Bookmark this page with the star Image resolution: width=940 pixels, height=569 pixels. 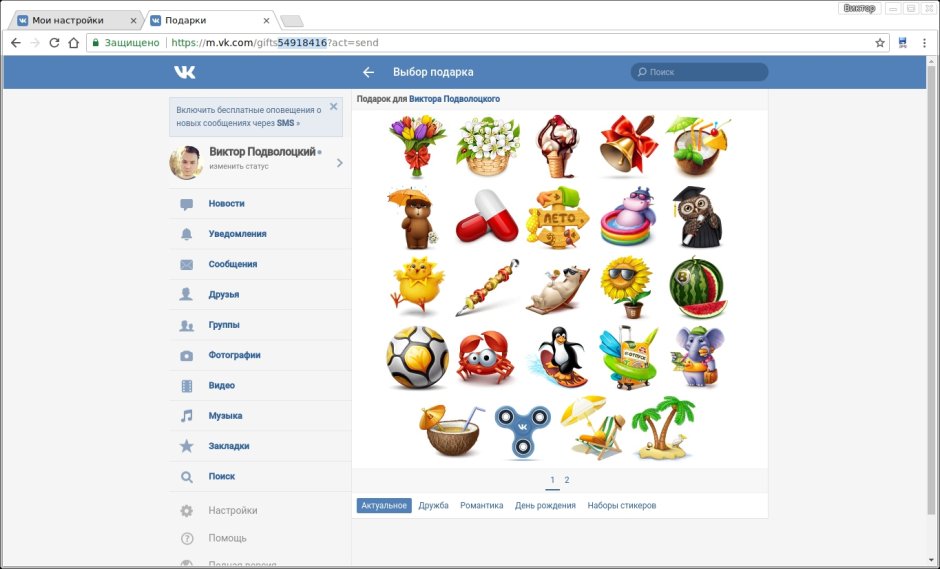pyautogui.click(x=879, y=43)
